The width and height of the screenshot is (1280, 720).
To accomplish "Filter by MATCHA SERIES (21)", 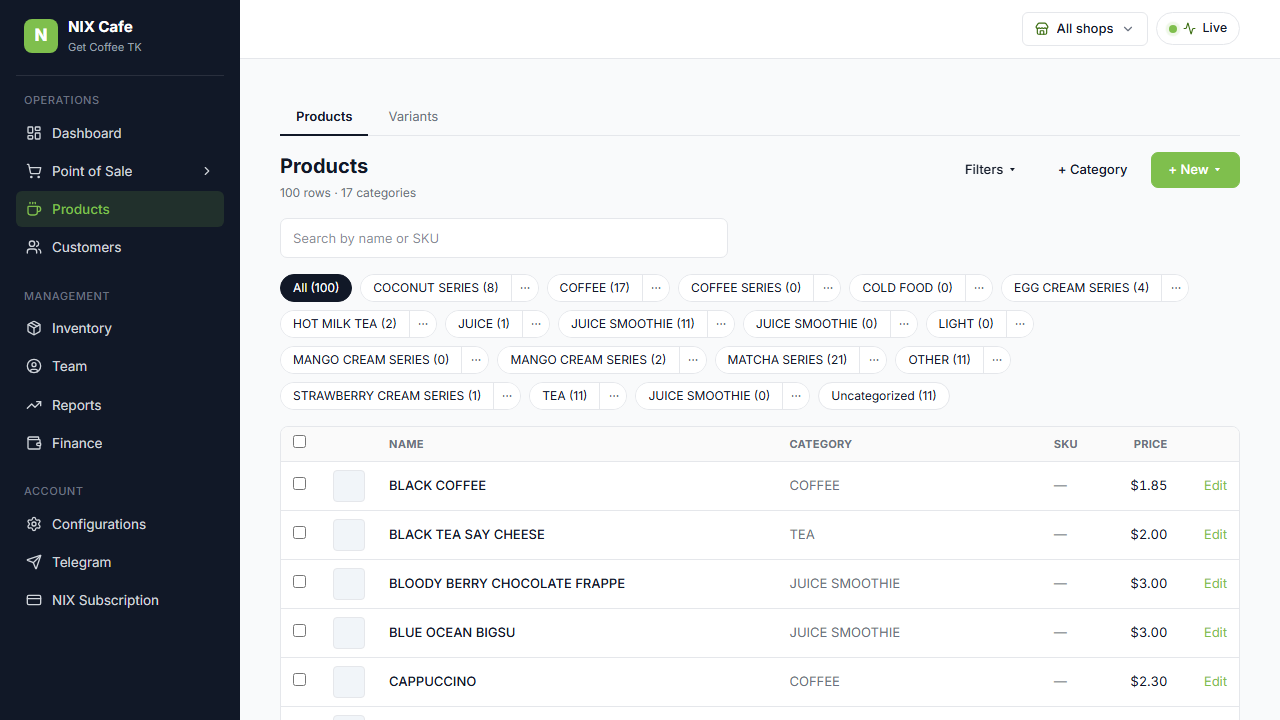I will (x=787, y=360).
